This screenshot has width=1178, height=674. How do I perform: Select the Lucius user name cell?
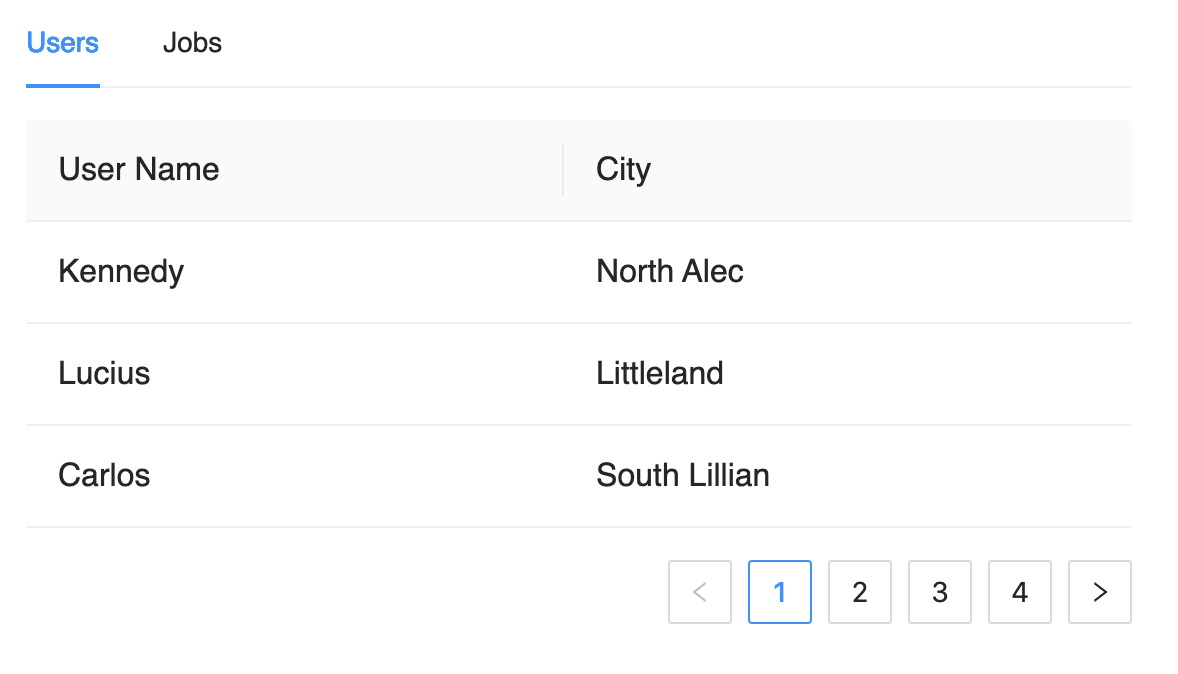click(x=104, y=373)
